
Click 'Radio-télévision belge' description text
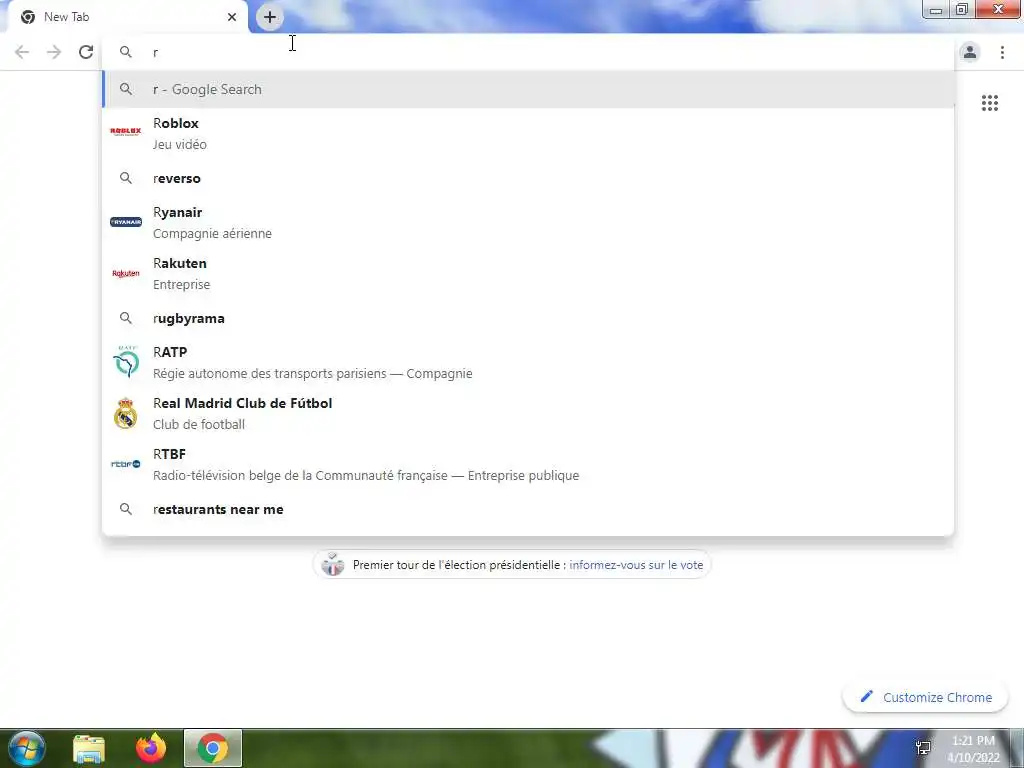tap(366, 475)
